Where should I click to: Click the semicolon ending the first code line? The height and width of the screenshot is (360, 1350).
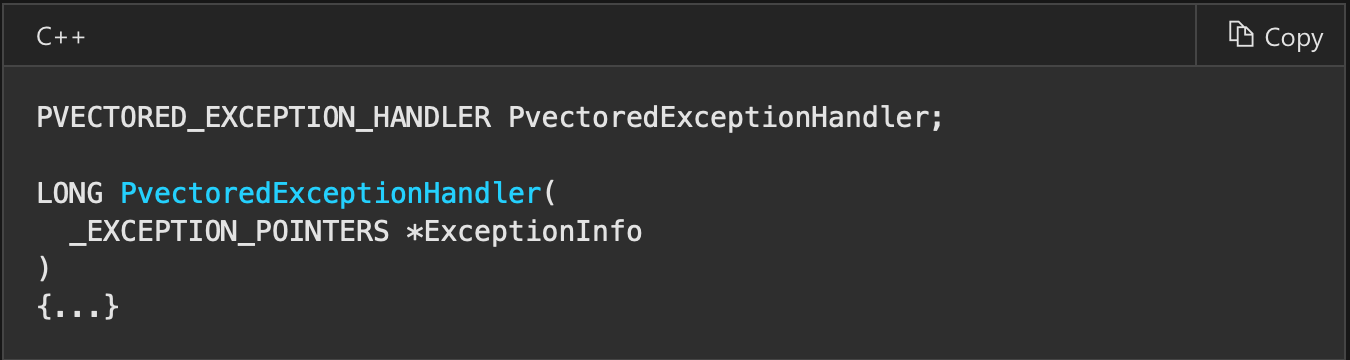(x=937, y=120)
